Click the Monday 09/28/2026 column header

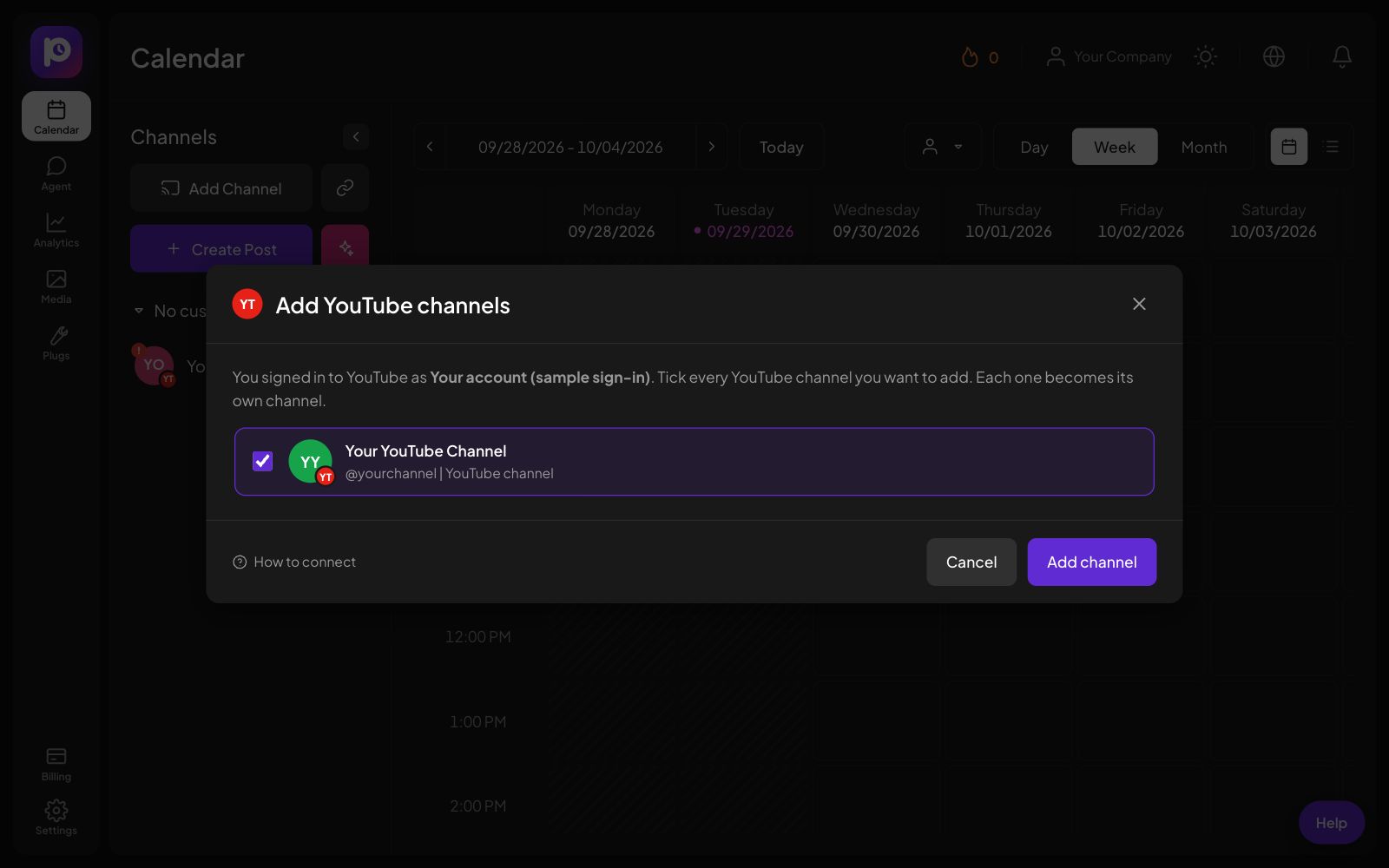[611, 220]
